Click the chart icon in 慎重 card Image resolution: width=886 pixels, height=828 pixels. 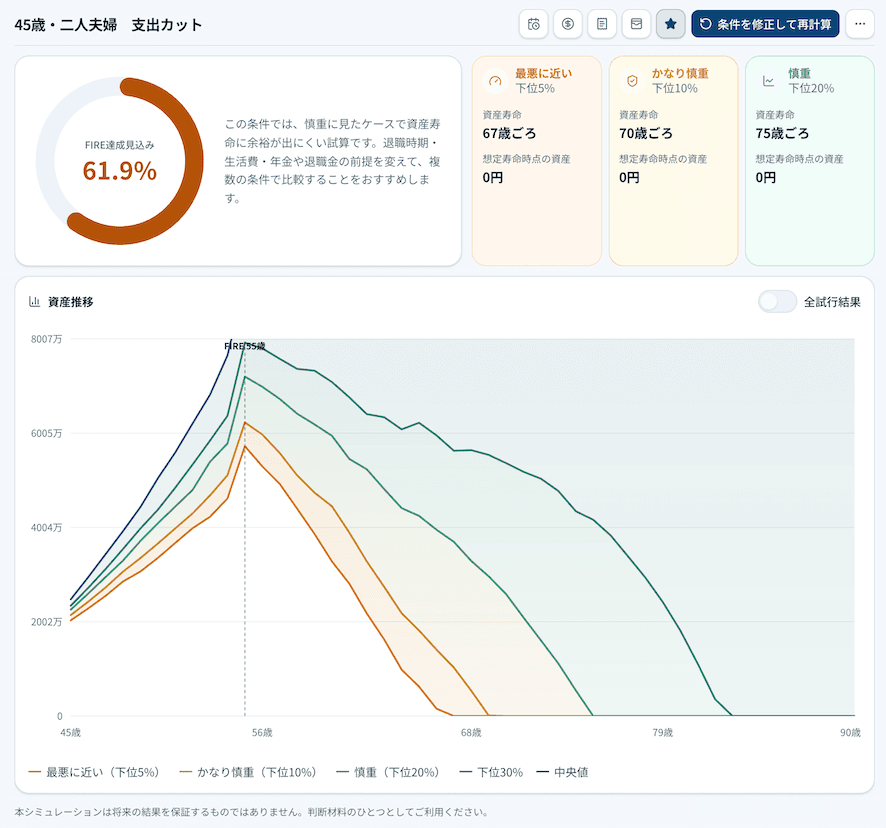click(x=768, y=81)
